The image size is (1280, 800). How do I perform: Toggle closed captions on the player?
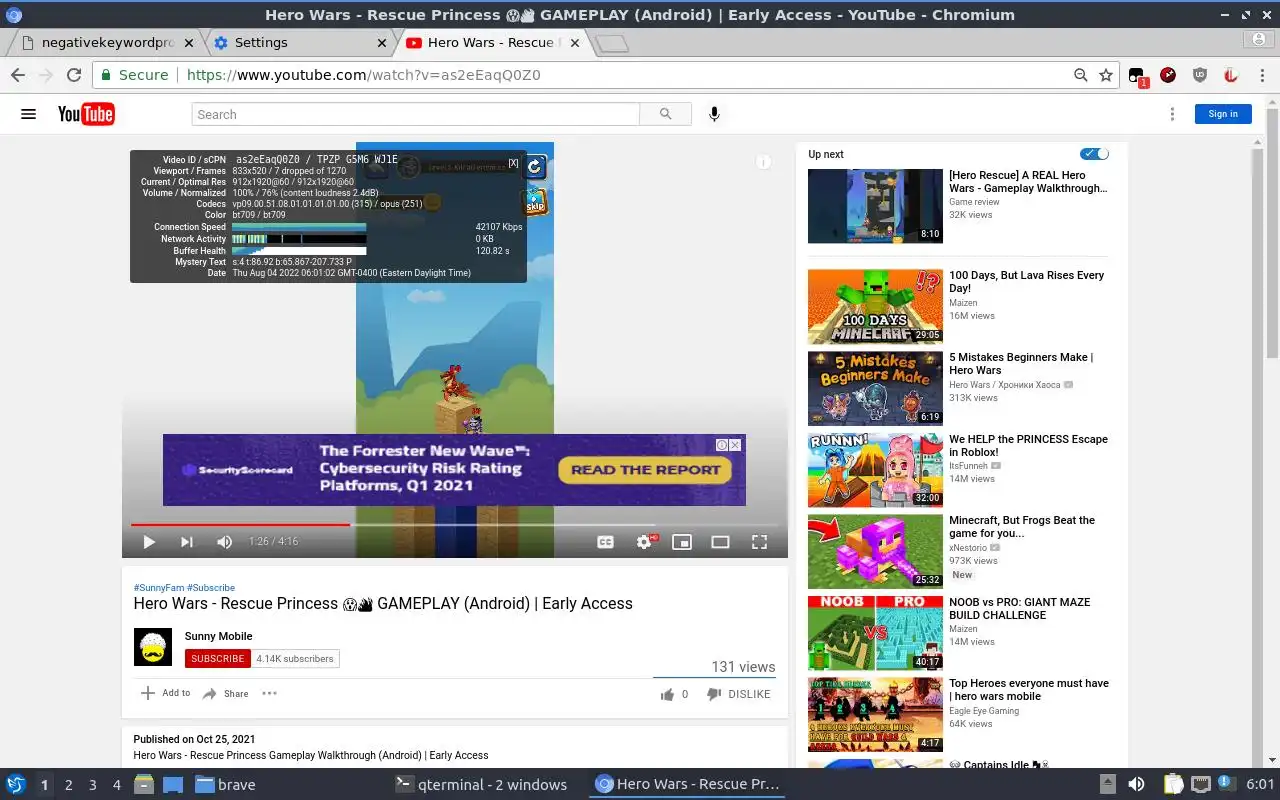tap(605, 542)
